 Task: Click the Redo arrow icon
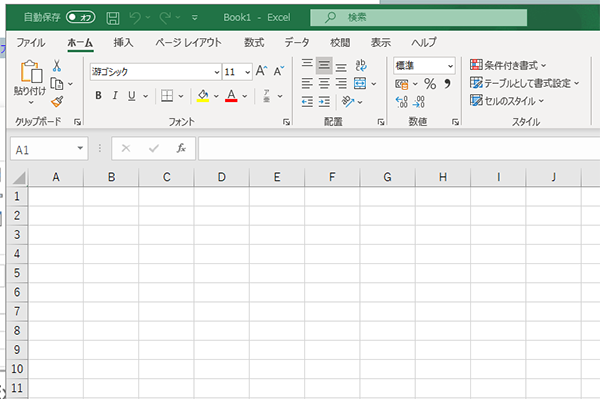[x=165, y=17]
